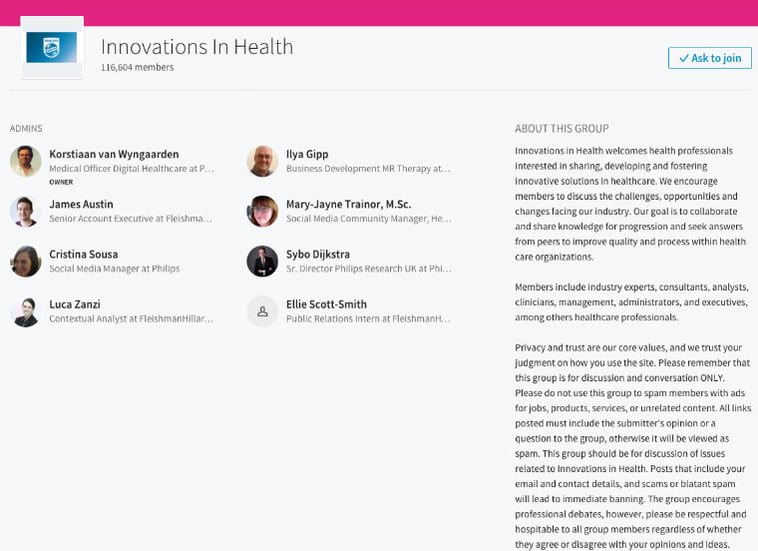758x551 pixels.
Task: Click the James Austin name link
Action: tap(81, 204)
